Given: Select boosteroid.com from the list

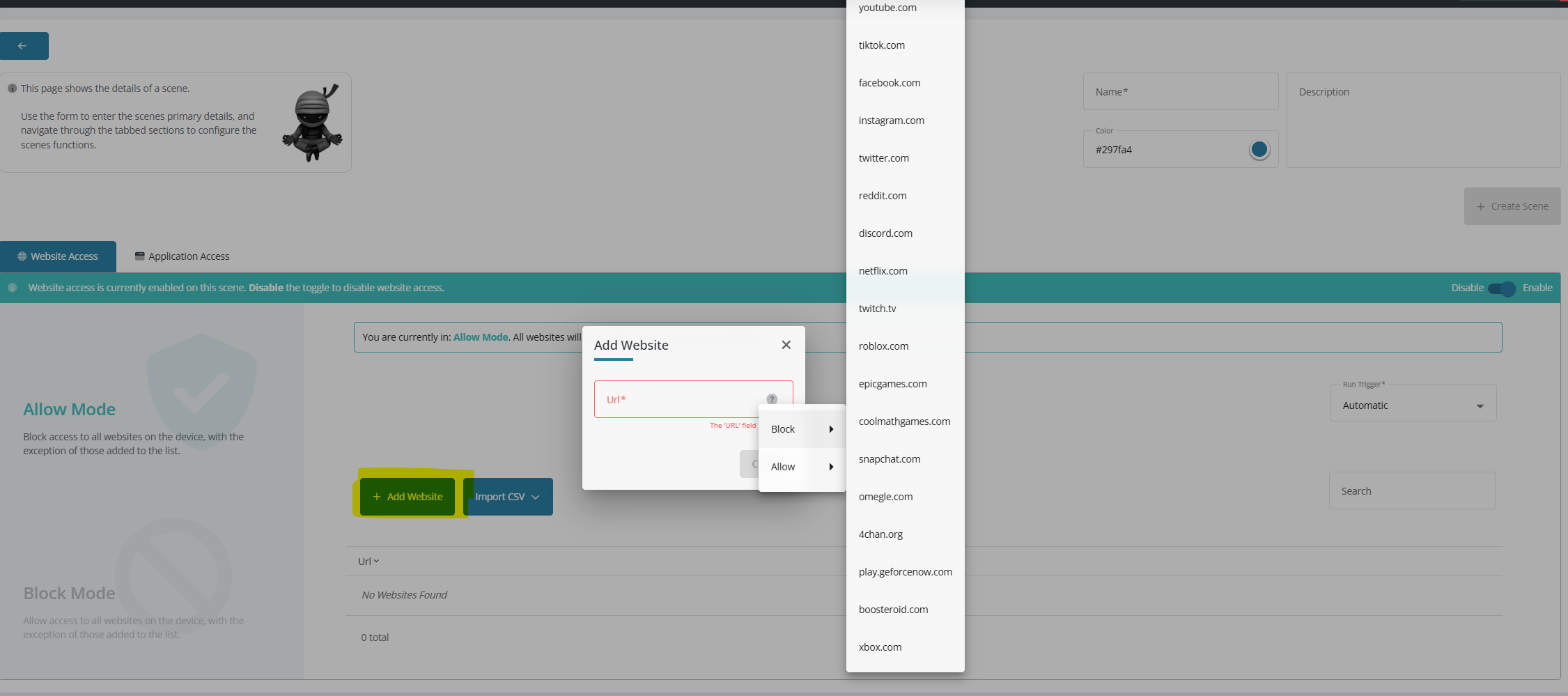Looking at the screenshot, I should 905,610.
